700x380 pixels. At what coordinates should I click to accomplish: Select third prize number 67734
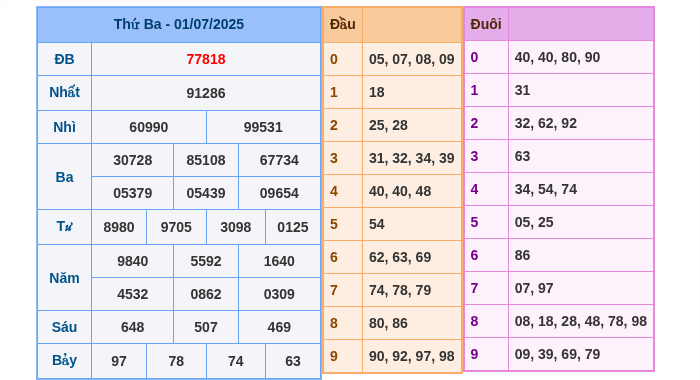coord(279,160)
